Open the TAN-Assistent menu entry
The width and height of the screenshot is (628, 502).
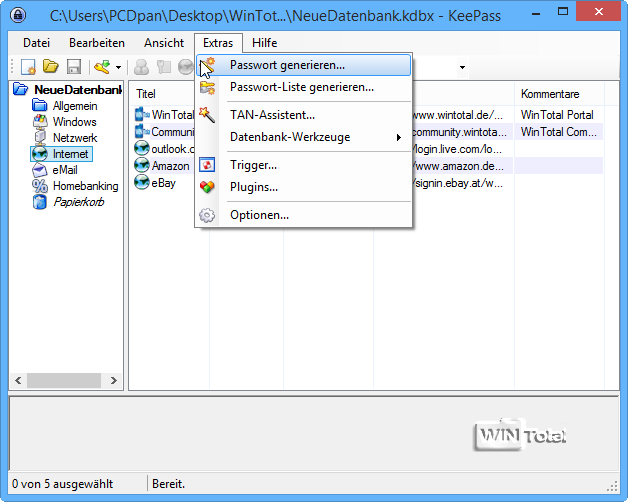coord(304,115)
